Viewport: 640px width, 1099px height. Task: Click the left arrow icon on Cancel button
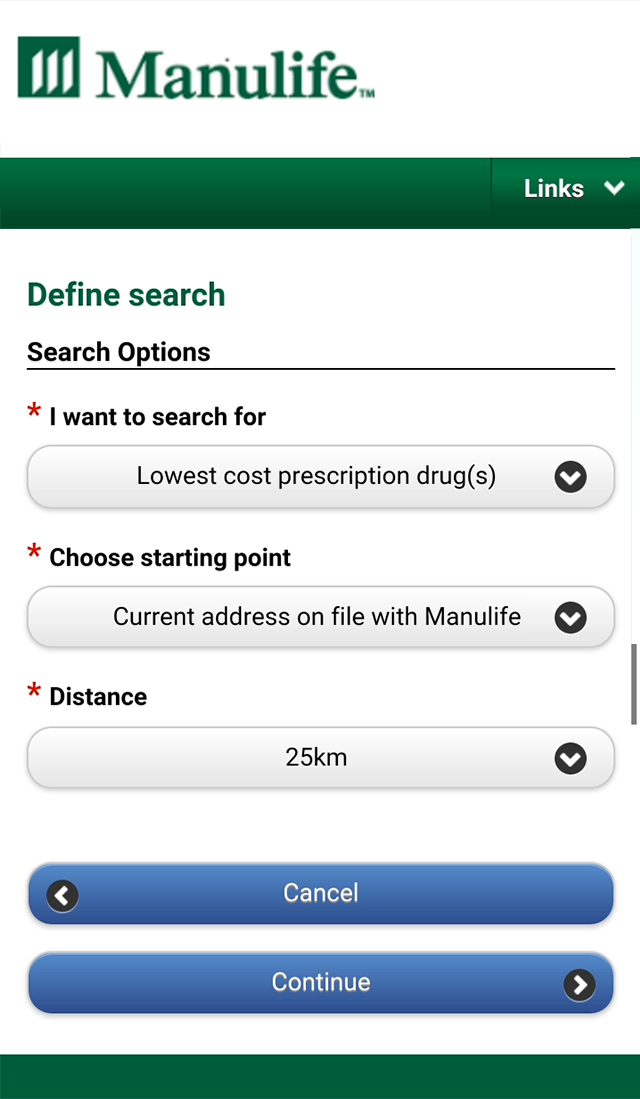click(x=61, y=896)
